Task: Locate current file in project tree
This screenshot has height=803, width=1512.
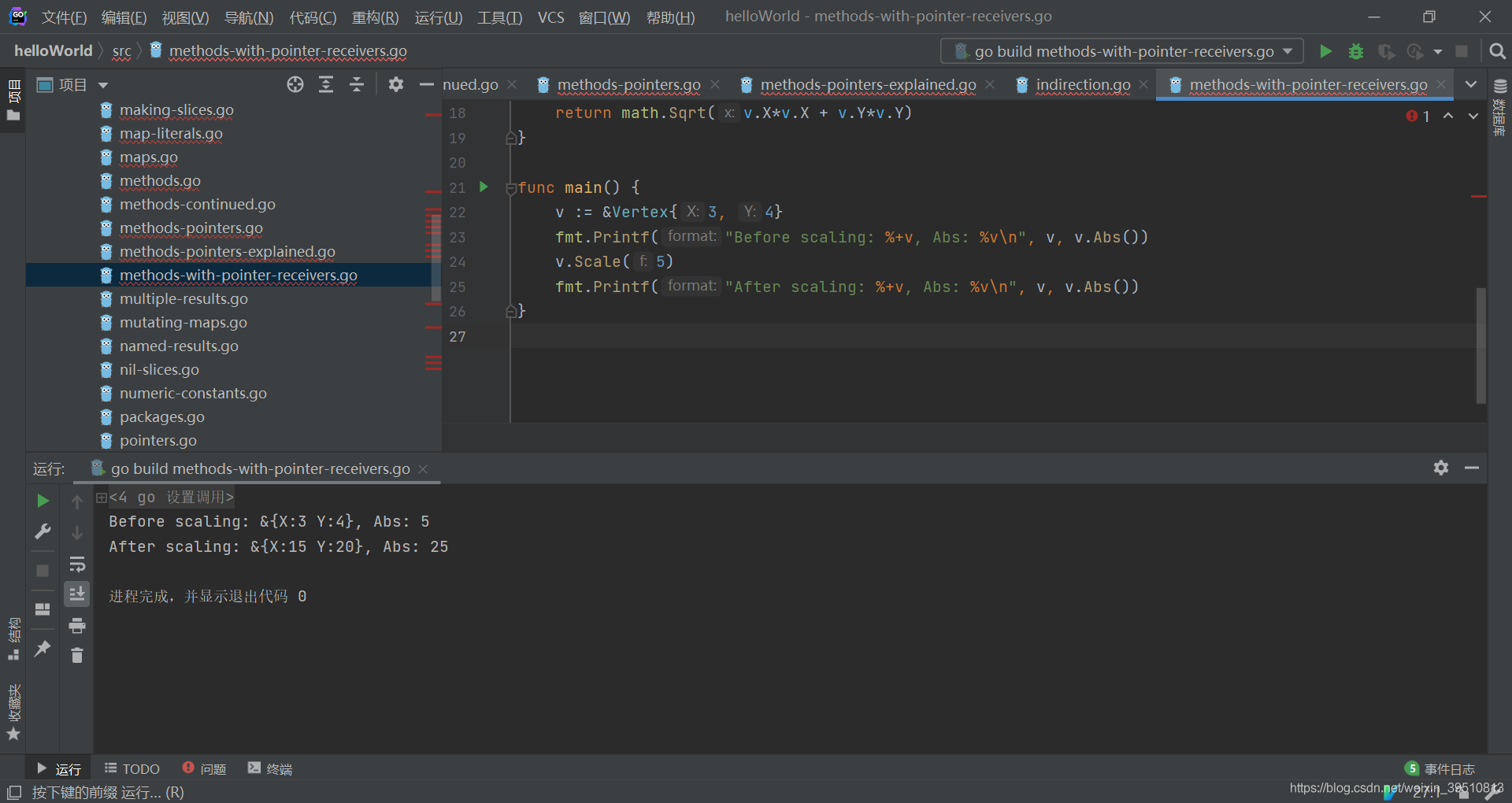Action: pos(295,84)
